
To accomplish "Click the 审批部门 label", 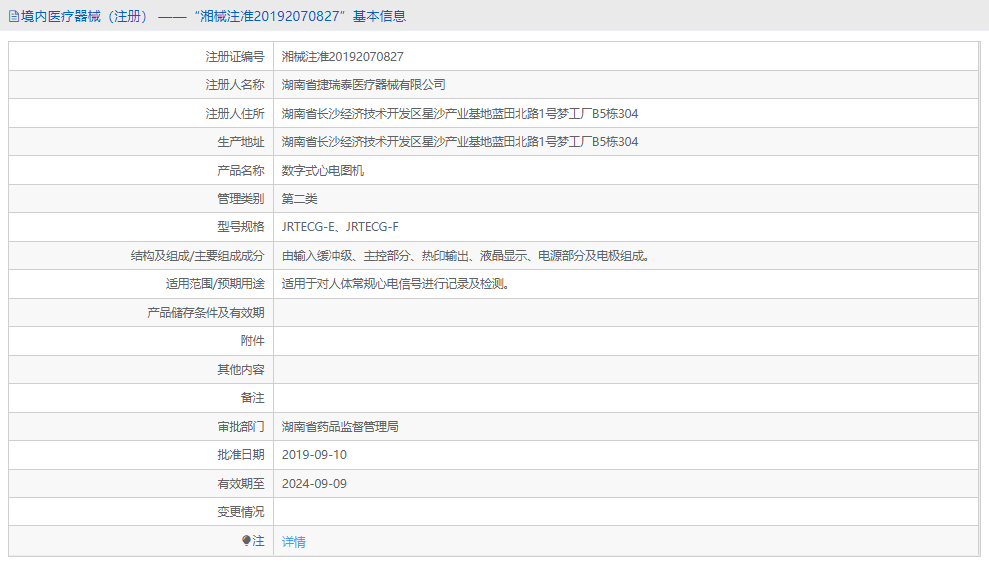I will pos(241,426).
